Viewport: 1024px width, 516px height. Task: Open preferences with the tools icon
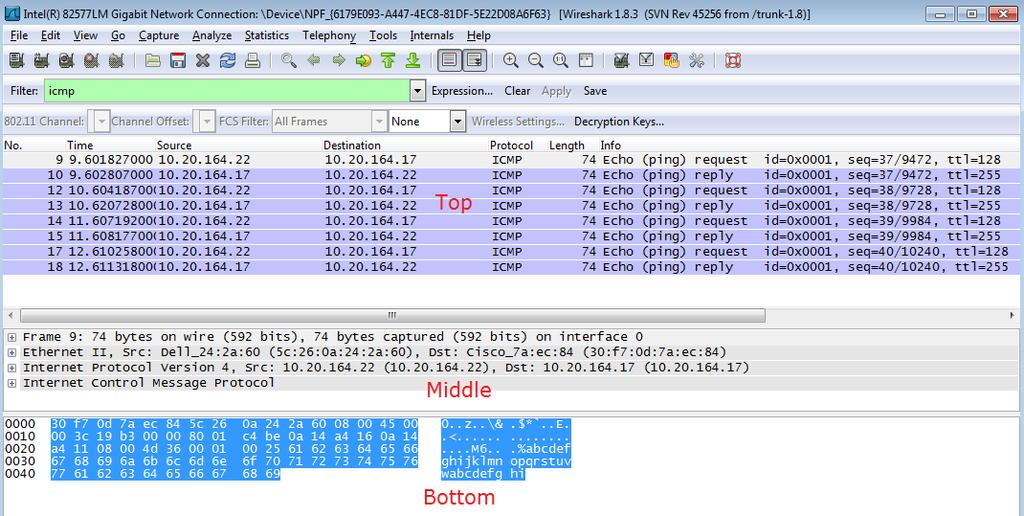[696, 61]
